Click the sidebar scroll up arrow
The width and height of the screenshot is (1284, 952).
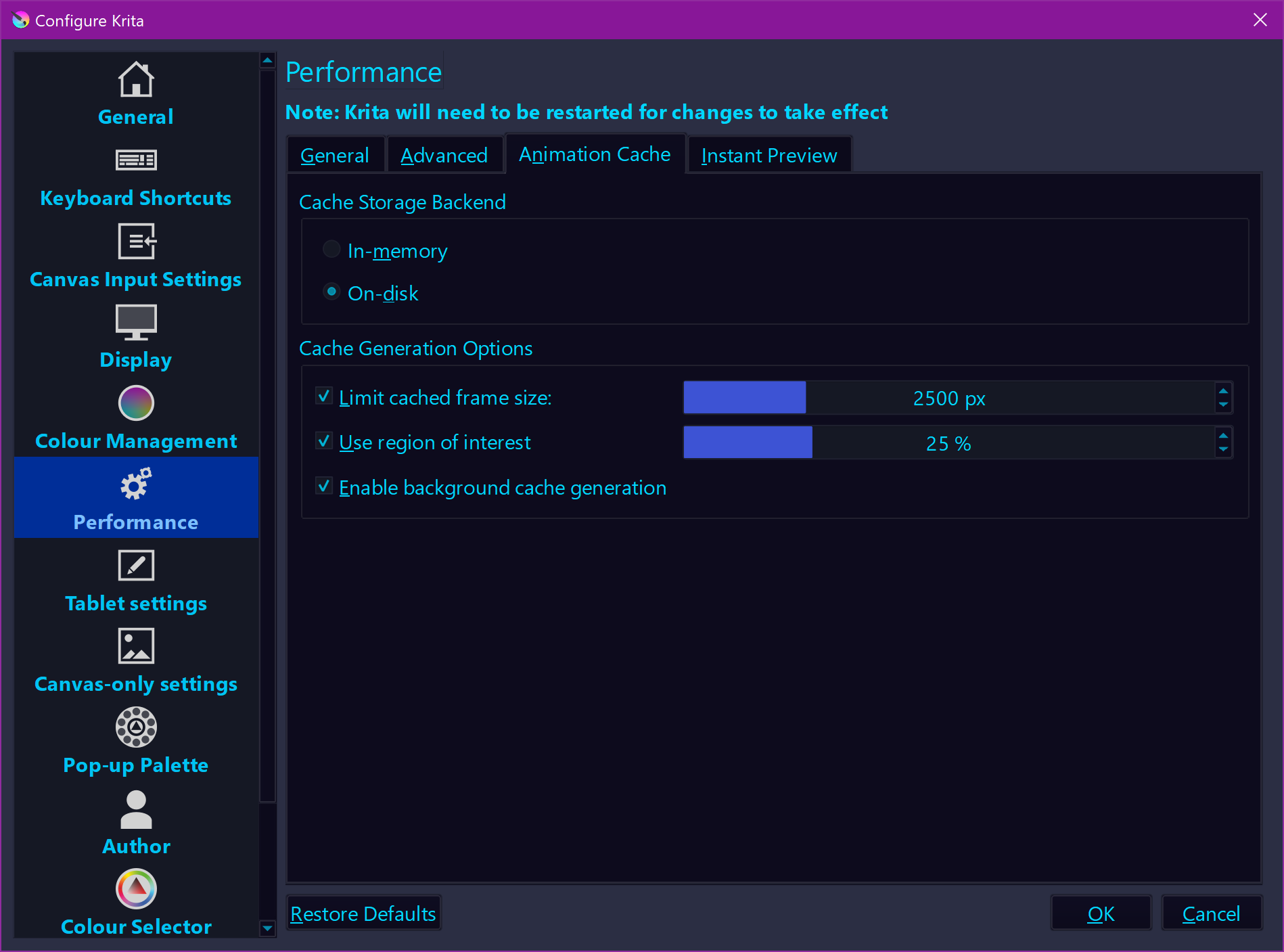pyautogui.click(x=267, y=60)
